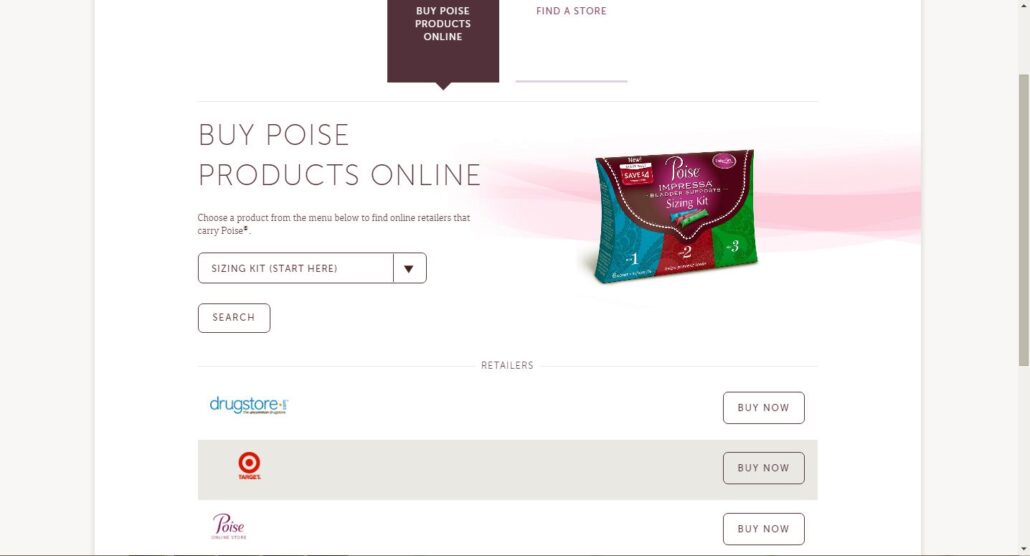
Task: Buy now from drugstore.com
Action: [x=763, y=407]
